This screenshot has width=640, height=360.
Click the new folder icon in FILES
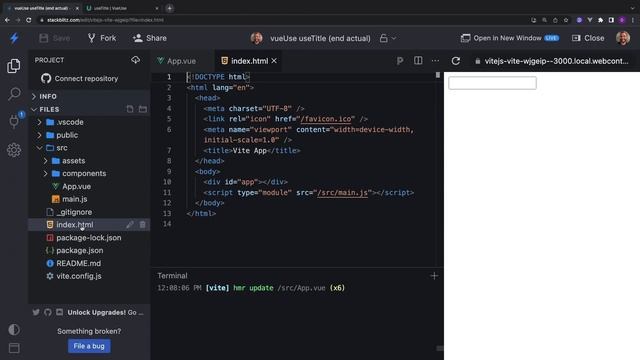[142, 109]
